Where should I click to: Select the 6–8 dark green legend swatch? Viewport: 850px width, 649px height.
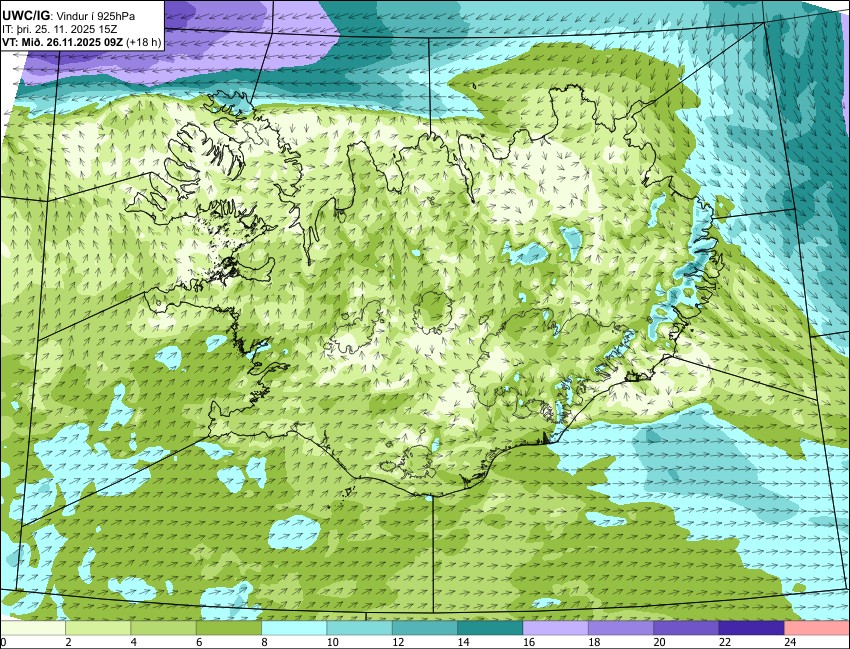point(229,628)
